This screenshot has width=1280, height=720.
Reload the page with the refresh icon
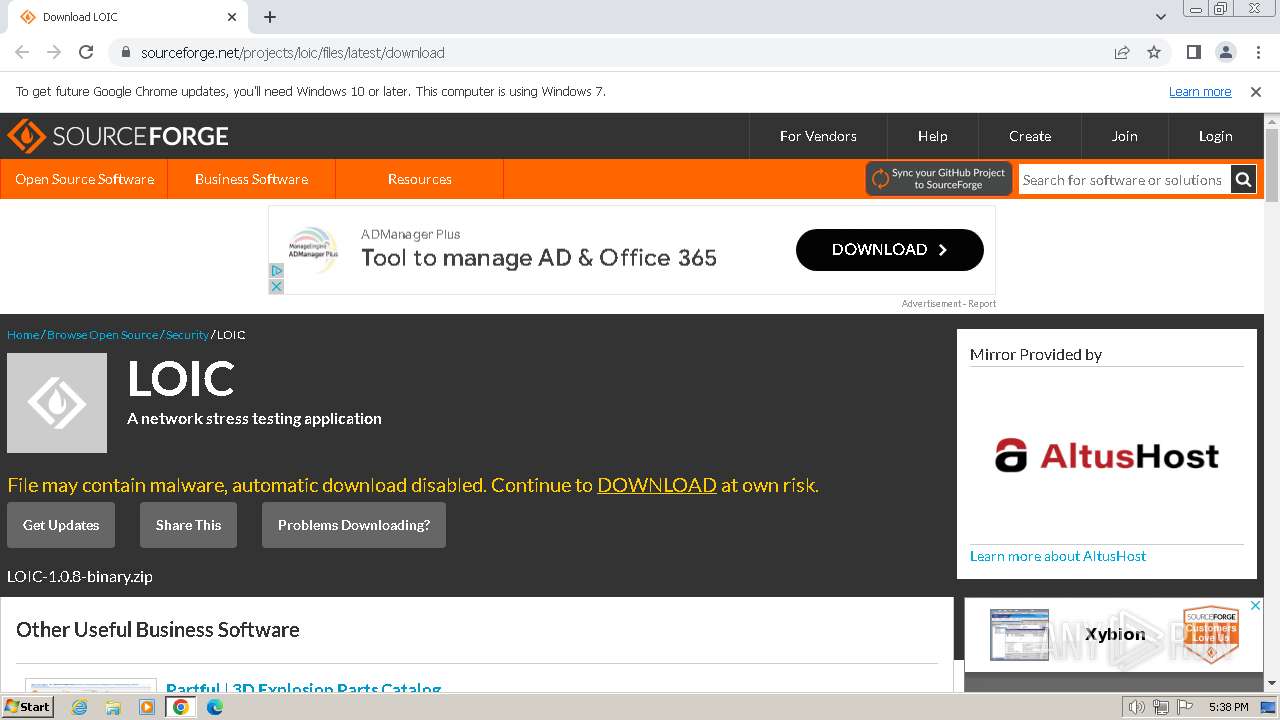click(x=86, y=52)
